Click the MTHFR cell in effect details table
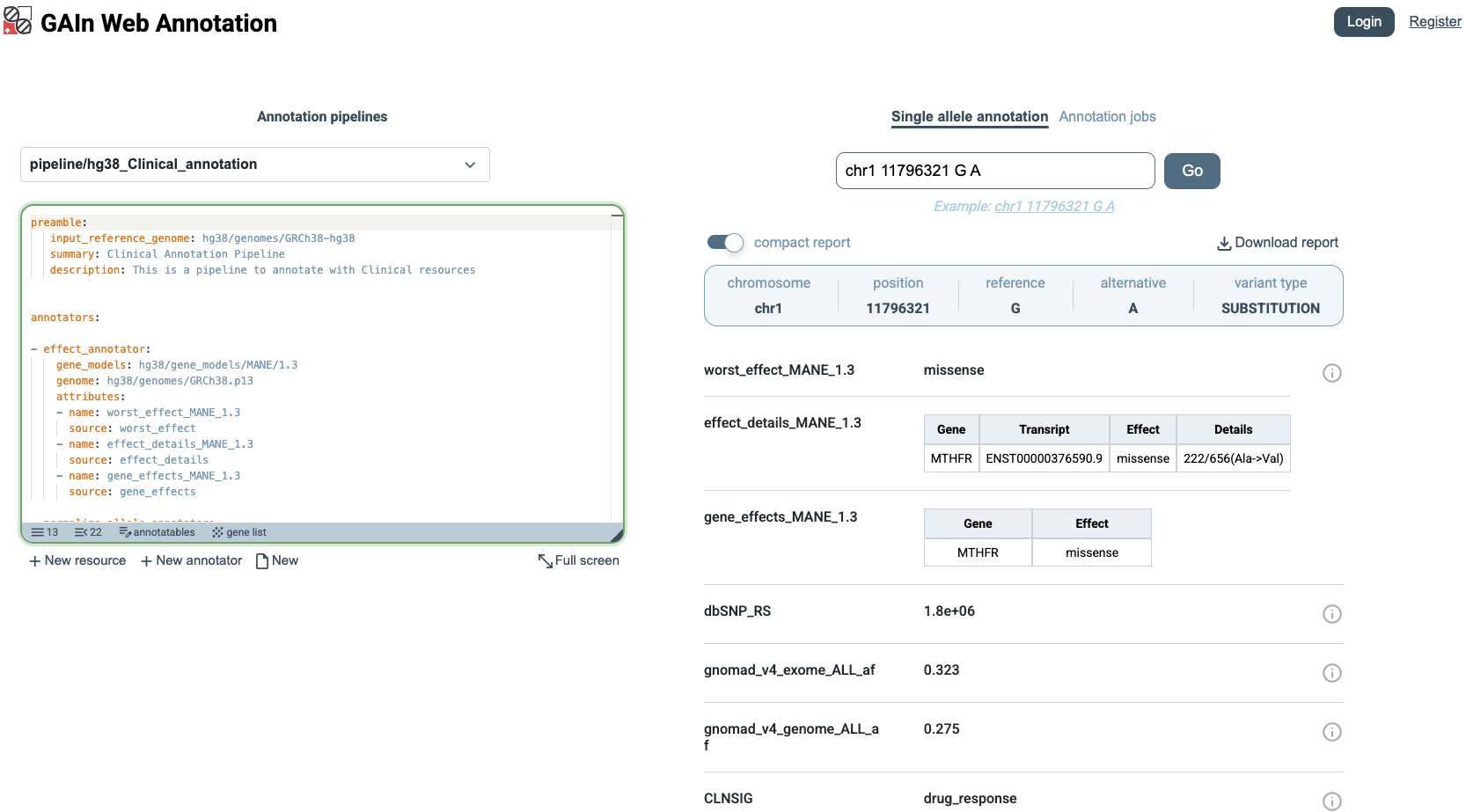Image resolution: width=1466 pixels, height=812 pixels. pos(951,458)
